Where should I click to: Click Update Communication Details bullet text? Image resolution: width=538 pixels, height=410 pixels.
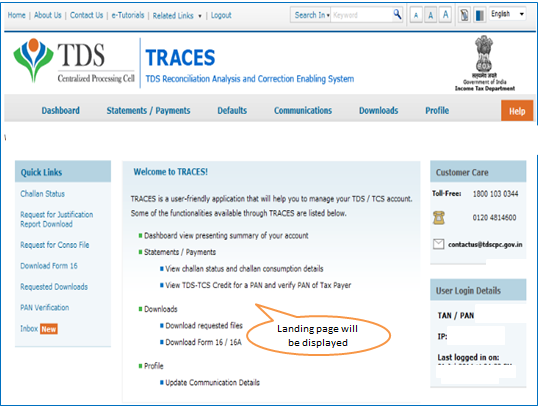[x=212, y=383]
